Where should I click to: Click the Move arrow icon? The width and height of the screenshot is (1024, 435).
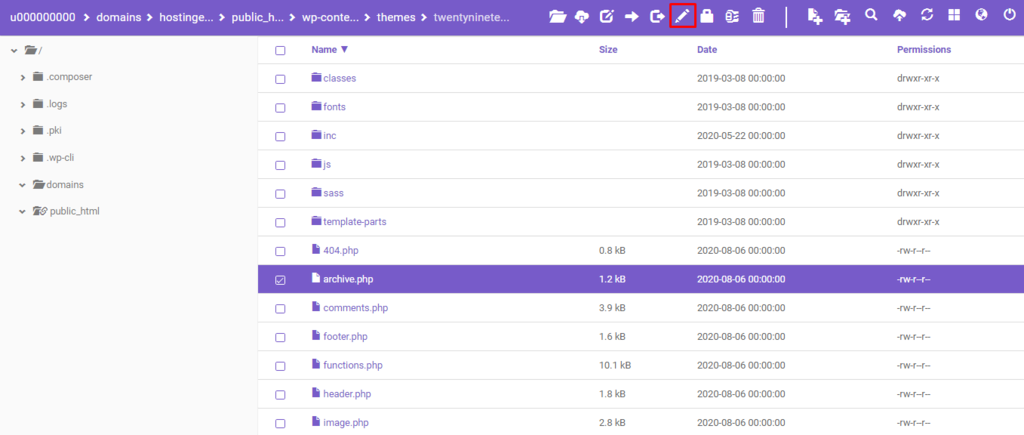click(x=632, y=17)
